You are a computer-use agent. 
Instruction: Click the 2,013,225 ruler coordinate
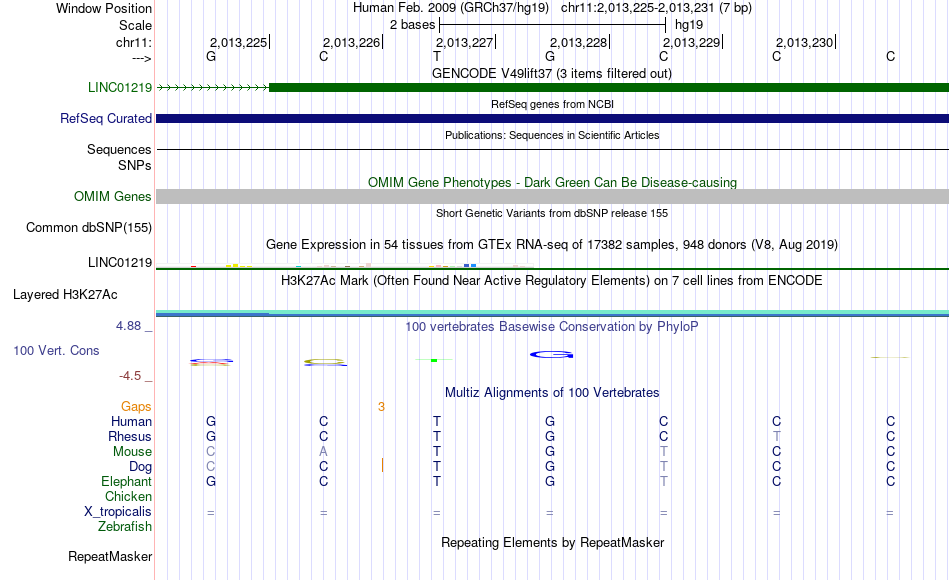pyautogui.click(x=239, y=42)
